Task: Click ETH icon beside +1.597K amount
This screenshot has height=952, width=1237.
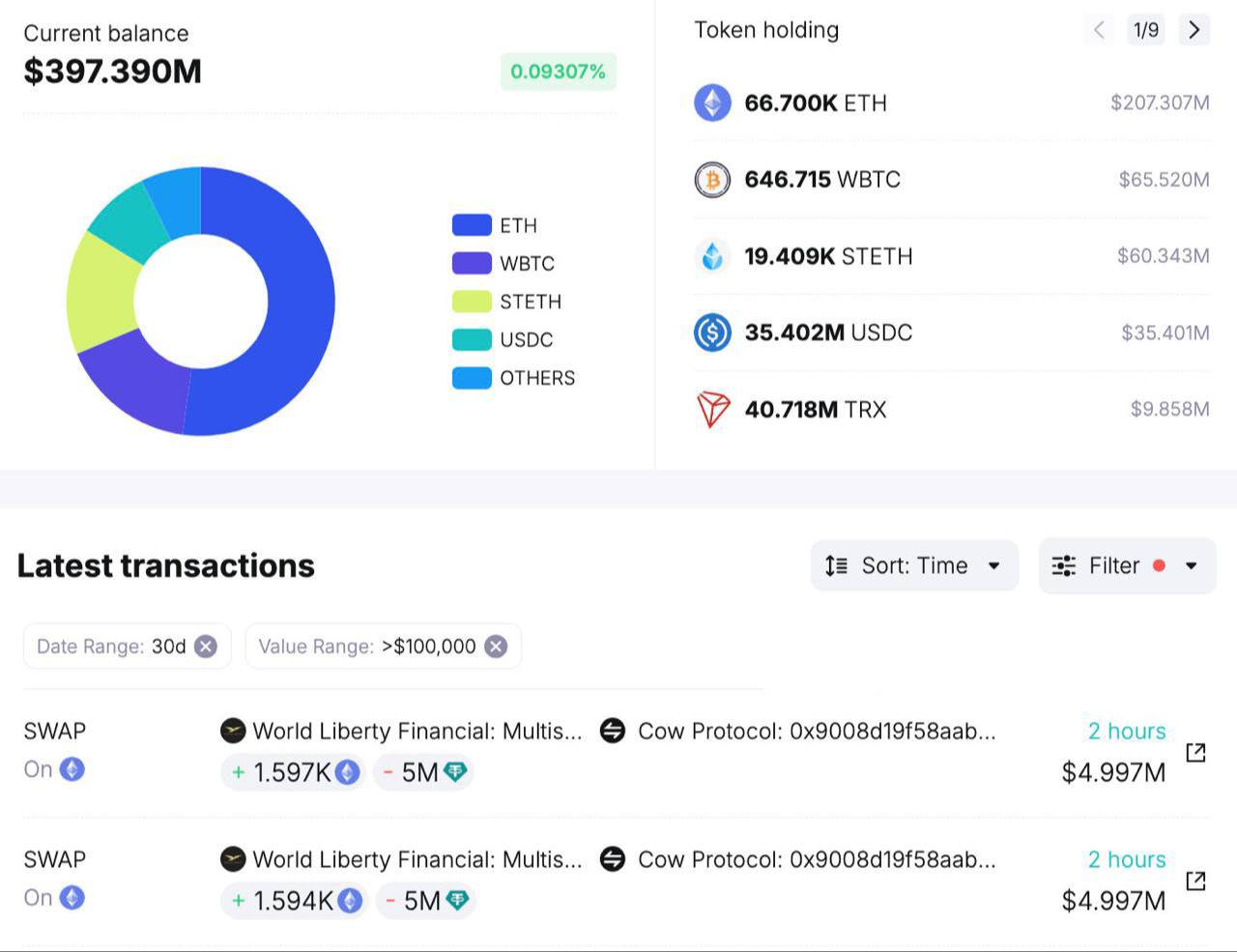Action: 348,772
